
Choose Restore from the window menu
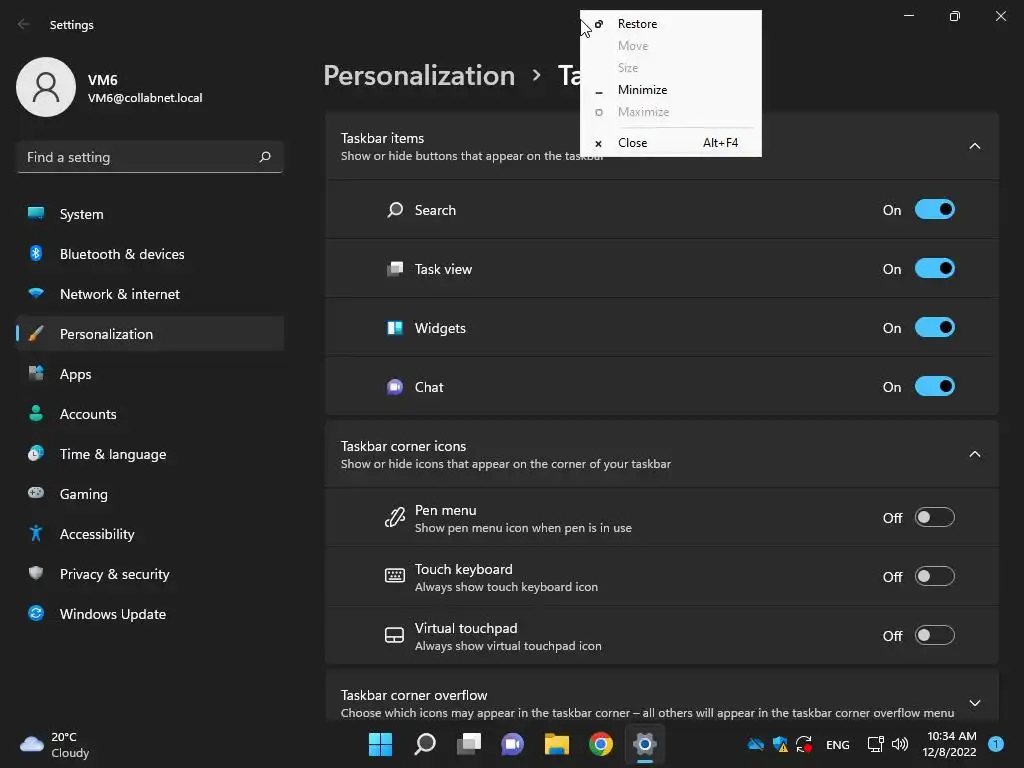tap(671, 24)
